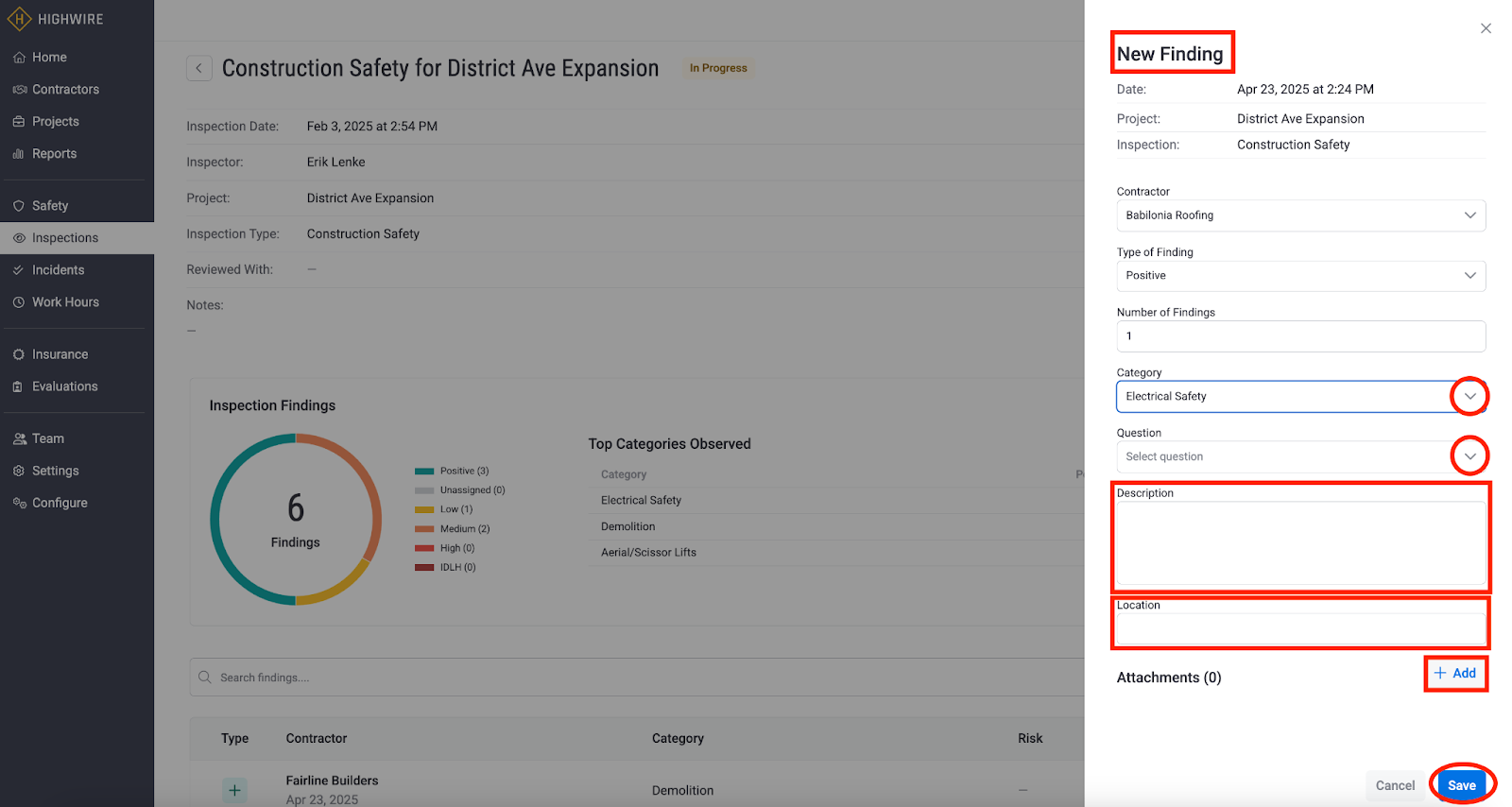
Task: Click Aerial/Scissor Lifts category row
Action: [648, 553]
